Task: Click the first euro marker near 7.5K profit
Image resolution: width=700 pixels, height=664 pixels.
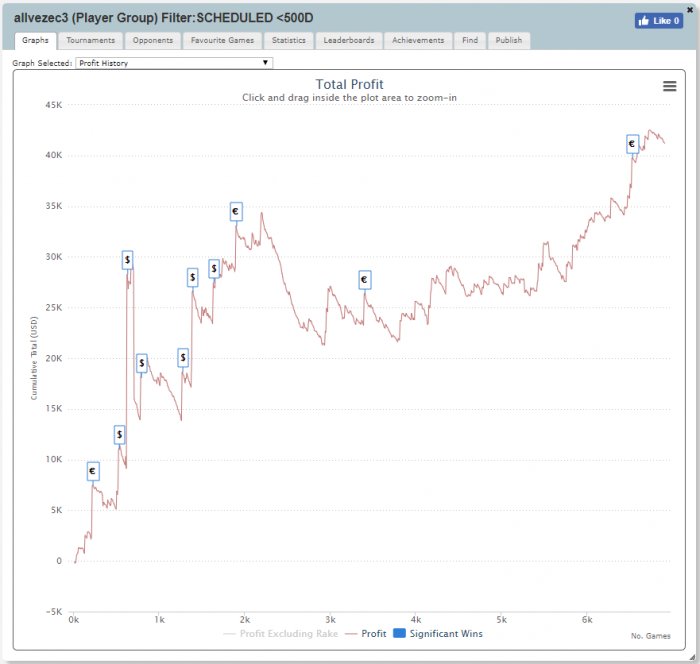Action: [x=93, y=471]
